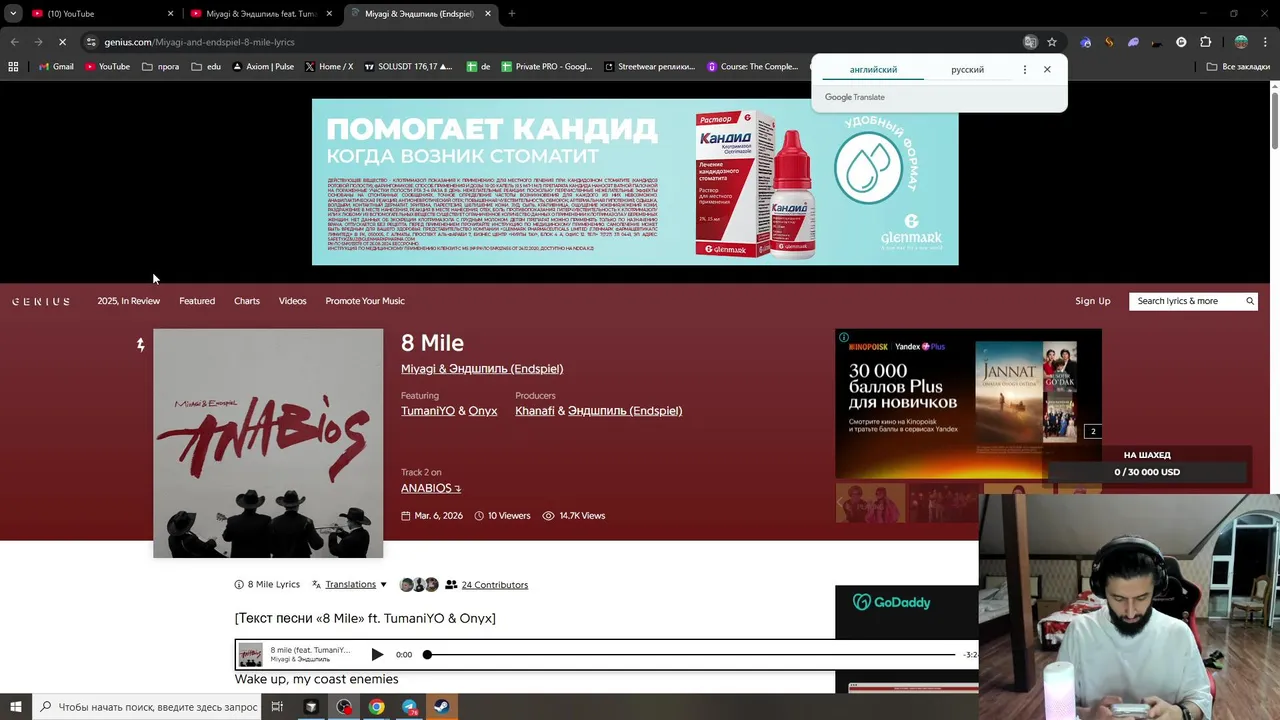Switch to the second Miyagi & Эндшпиль feat. YouTube tab
The height and width of the screenshot is (720, 1280).
[260, 14]
